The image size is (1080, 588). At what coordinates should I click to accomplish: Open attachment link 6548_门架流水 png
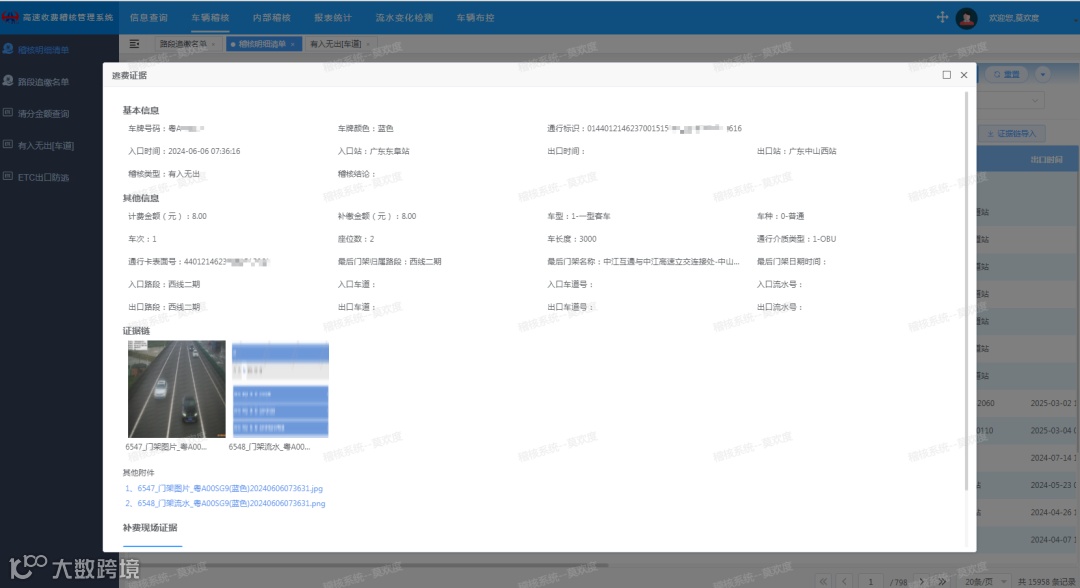click(225, 503)
